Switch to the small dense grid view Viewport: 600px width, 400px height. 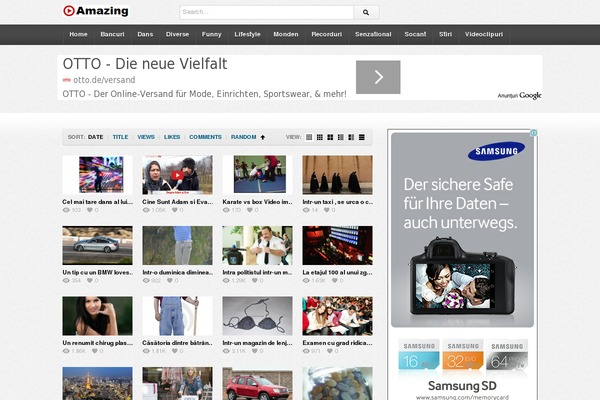[x=322, y=137]
